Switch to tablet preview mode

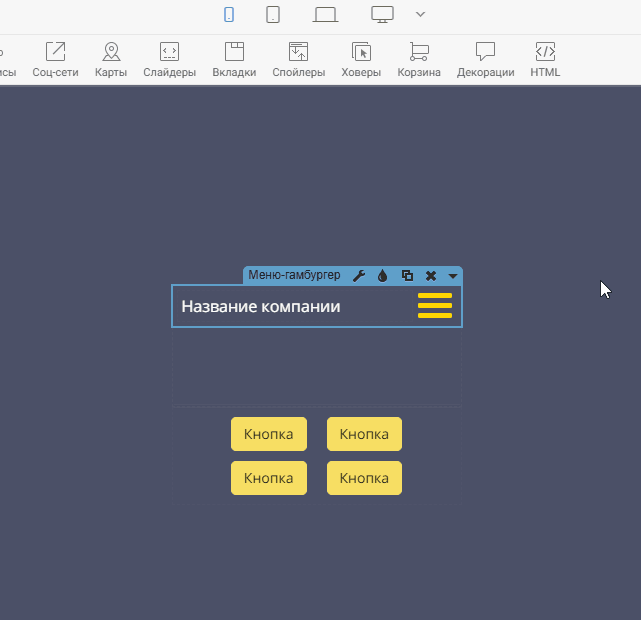click(x=272, y=14)
